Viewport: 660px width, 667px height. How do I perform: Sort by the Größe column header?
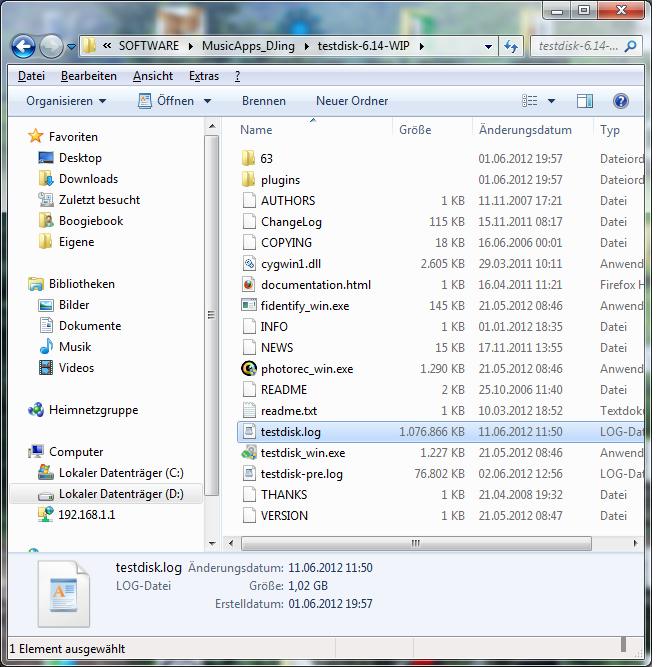click(x=415, y=130)
